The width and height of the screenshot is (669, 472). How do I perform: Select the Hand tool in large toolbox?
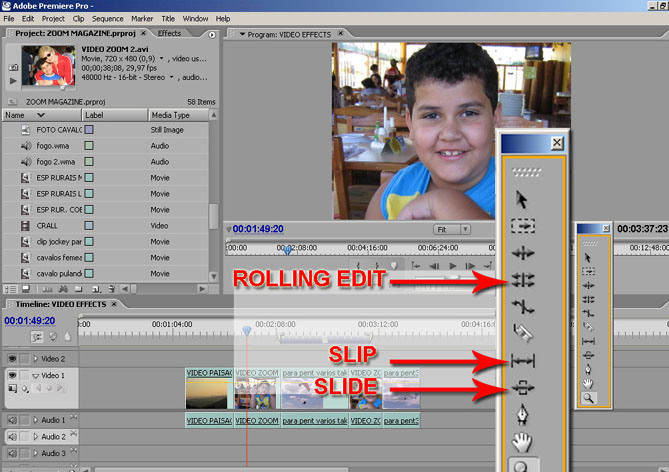tap(523, 442)
